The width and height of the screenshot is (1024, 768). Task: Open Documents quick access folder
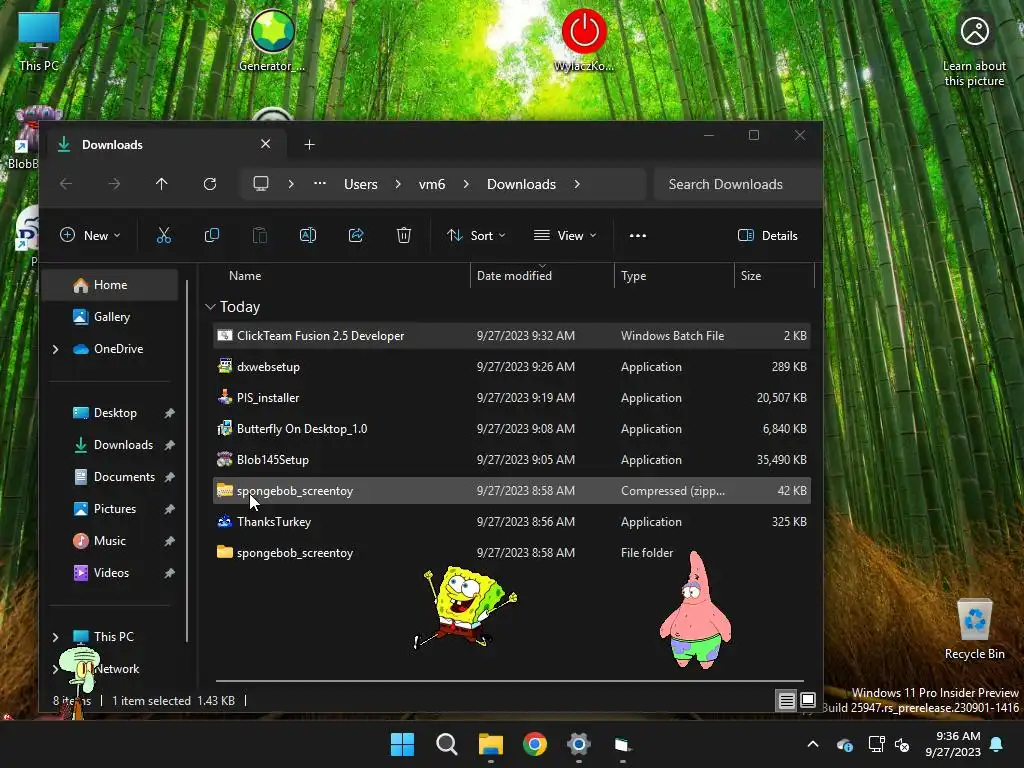pos(123,477)
